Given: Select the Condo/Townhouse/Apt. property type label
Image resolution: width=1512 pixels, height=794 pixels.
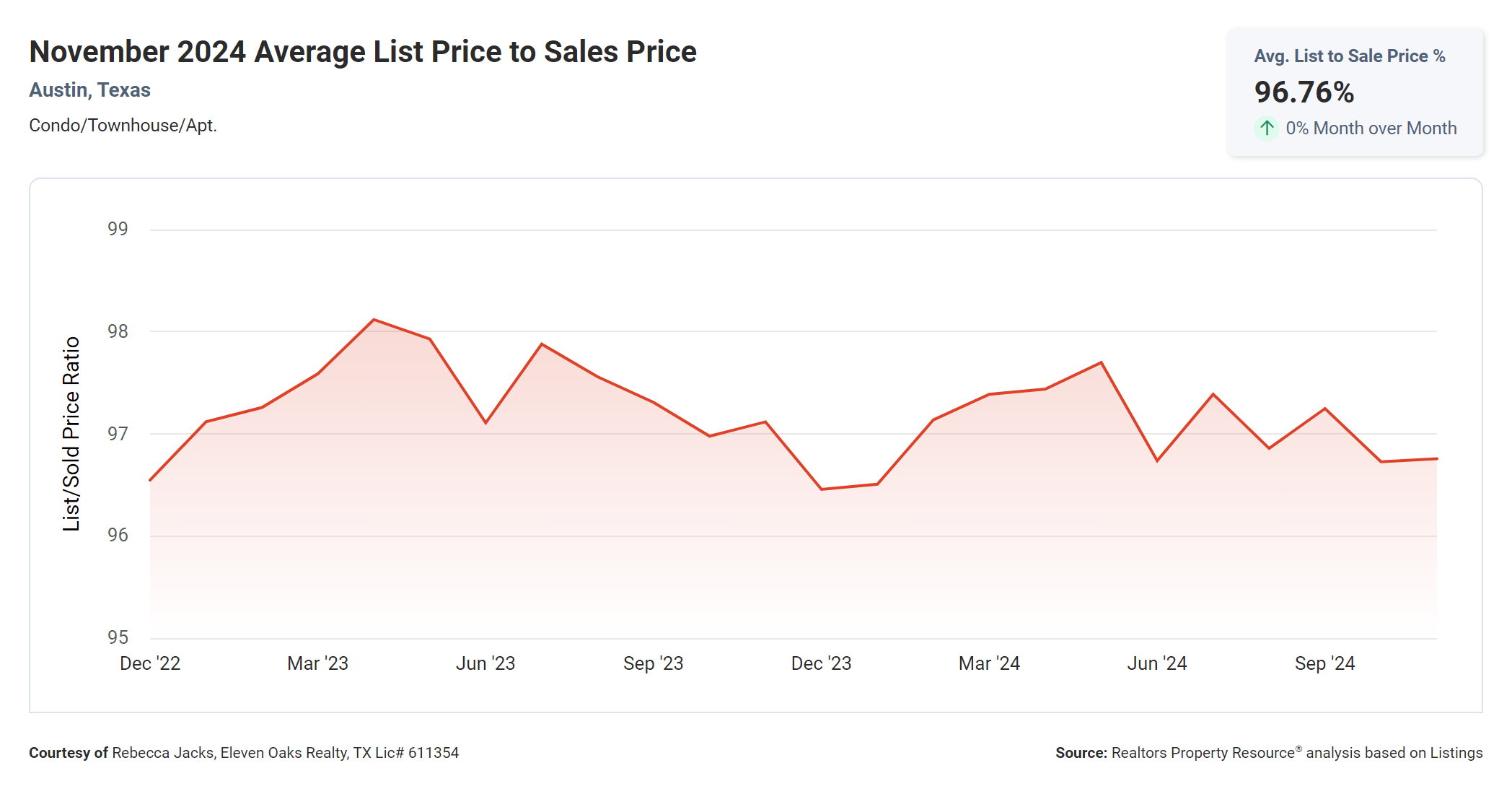Looking at the screenshot, I should tap(123, 126).
